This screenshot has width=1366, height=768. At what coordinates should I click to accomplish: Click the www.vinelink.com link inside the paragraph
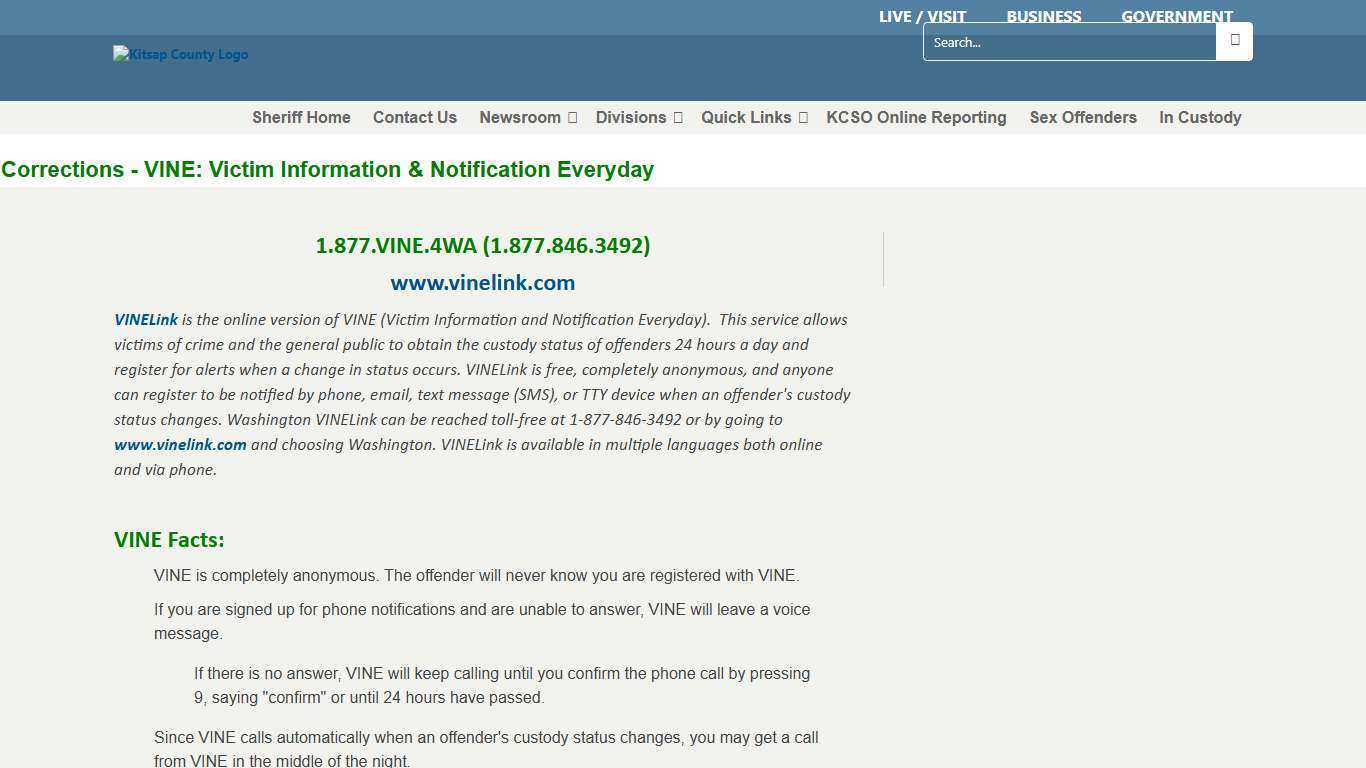[x=180, y=445]
